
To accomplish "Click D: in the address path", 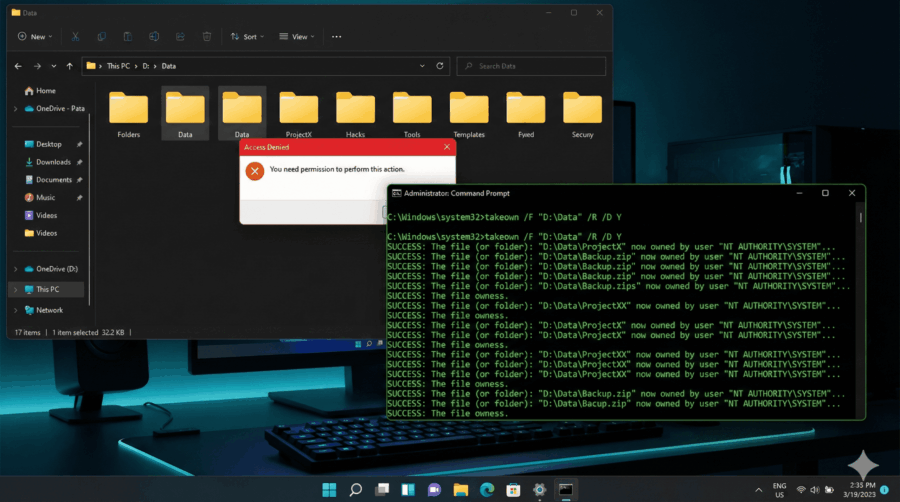I will click(146, 66).
